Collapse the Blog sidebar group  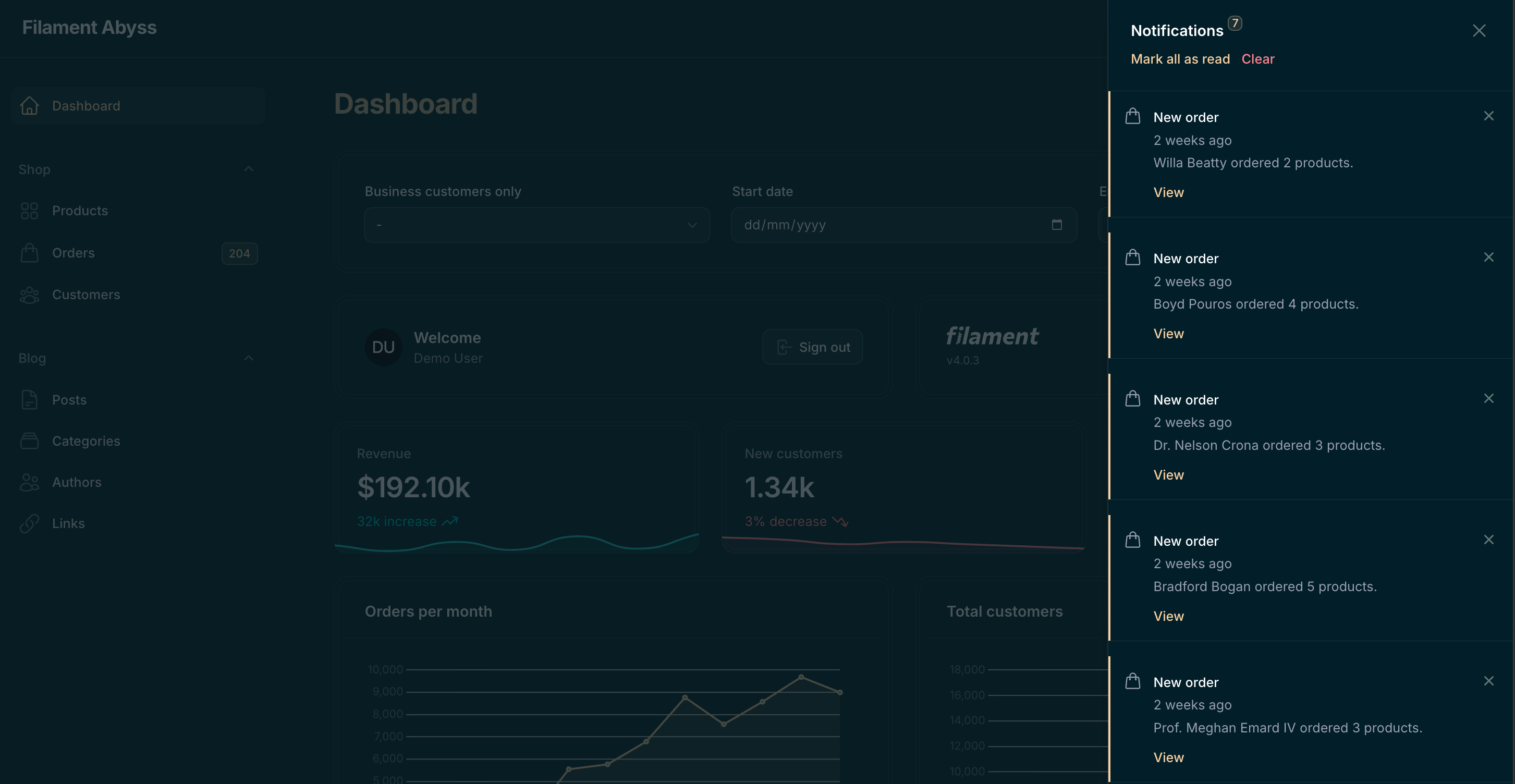248,358
